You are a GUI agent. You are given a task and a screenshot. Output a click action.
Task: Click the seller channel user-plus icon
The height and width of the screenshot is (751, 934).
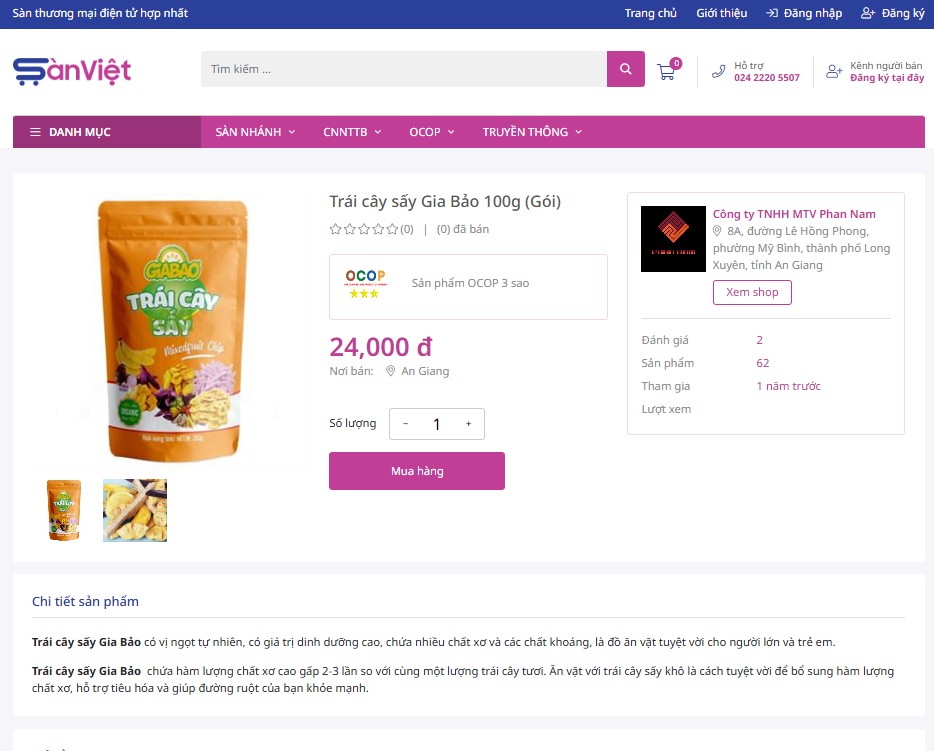[x=834, y=71]
